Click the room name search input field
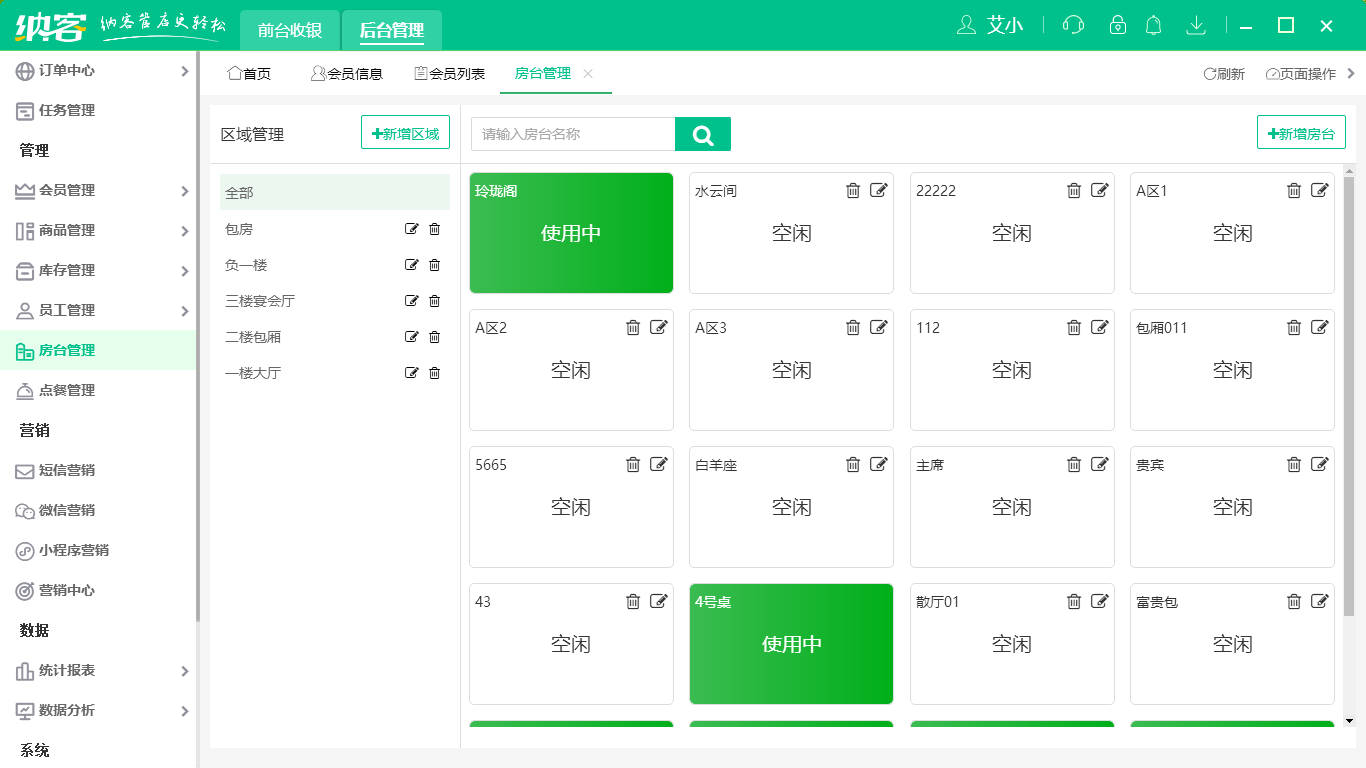Screen dimensions: 1366x768 (573, 134)
